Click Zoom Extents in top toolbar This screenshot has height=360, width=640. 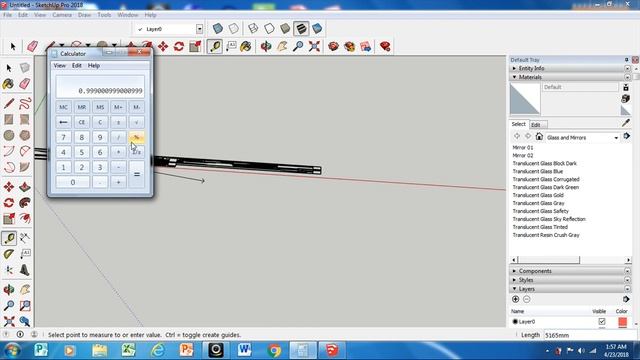314,46
